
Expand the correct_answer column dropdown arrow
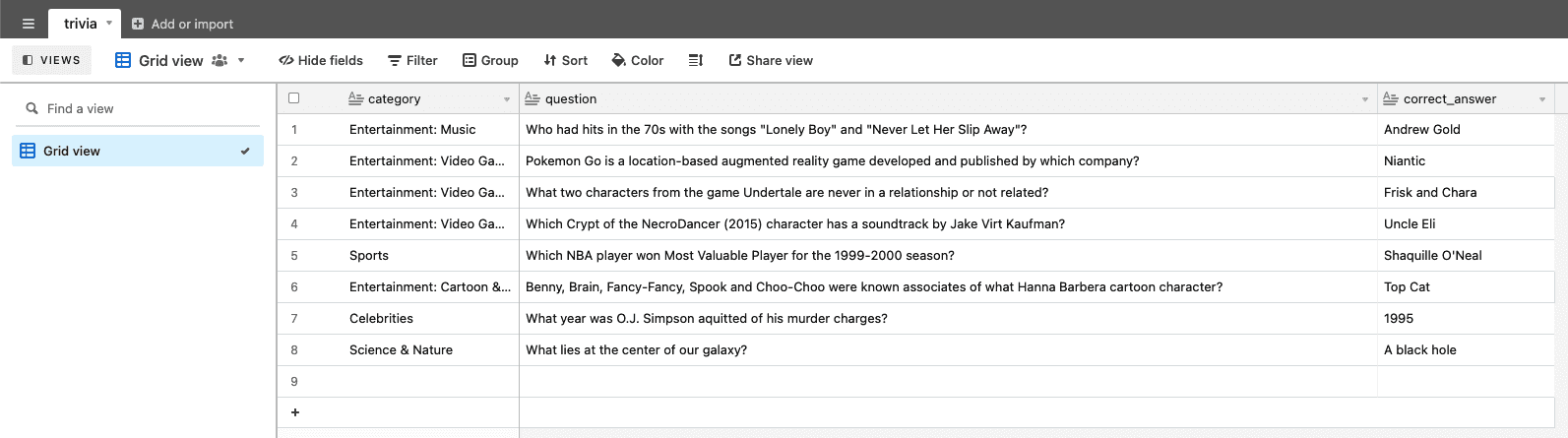click(x=1542, y=99)
